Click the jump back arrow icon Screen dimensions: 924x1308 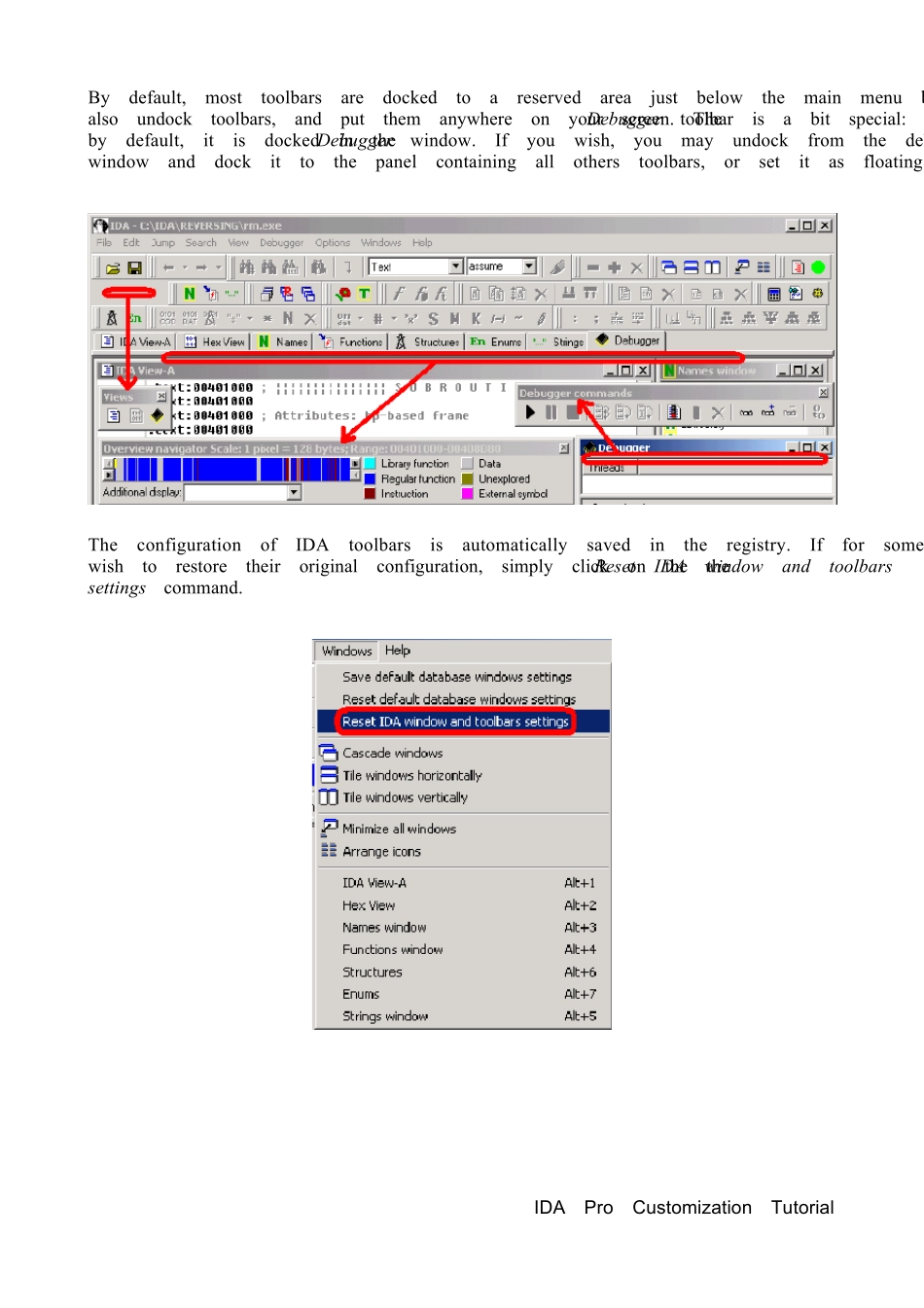[168, 267]
